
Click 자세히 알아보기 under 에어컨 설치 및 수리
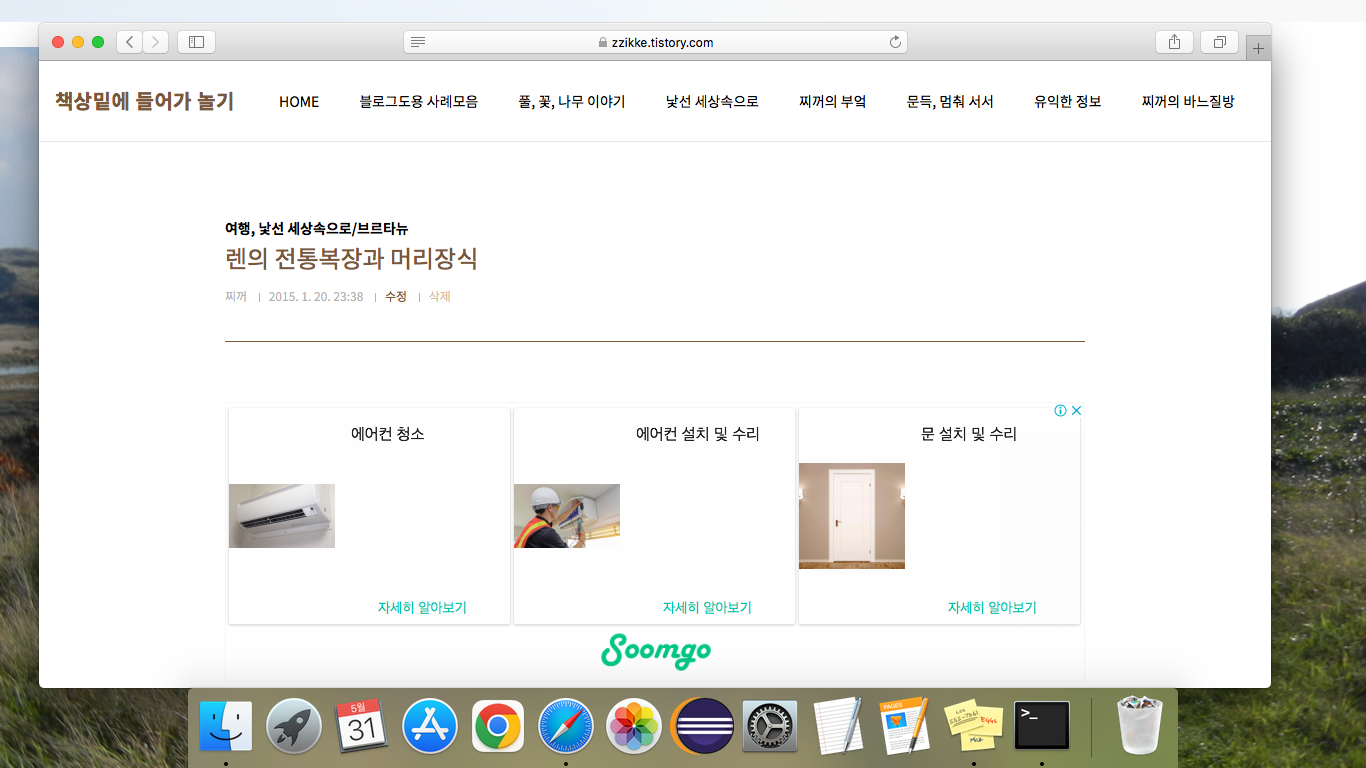coord(707,607)
